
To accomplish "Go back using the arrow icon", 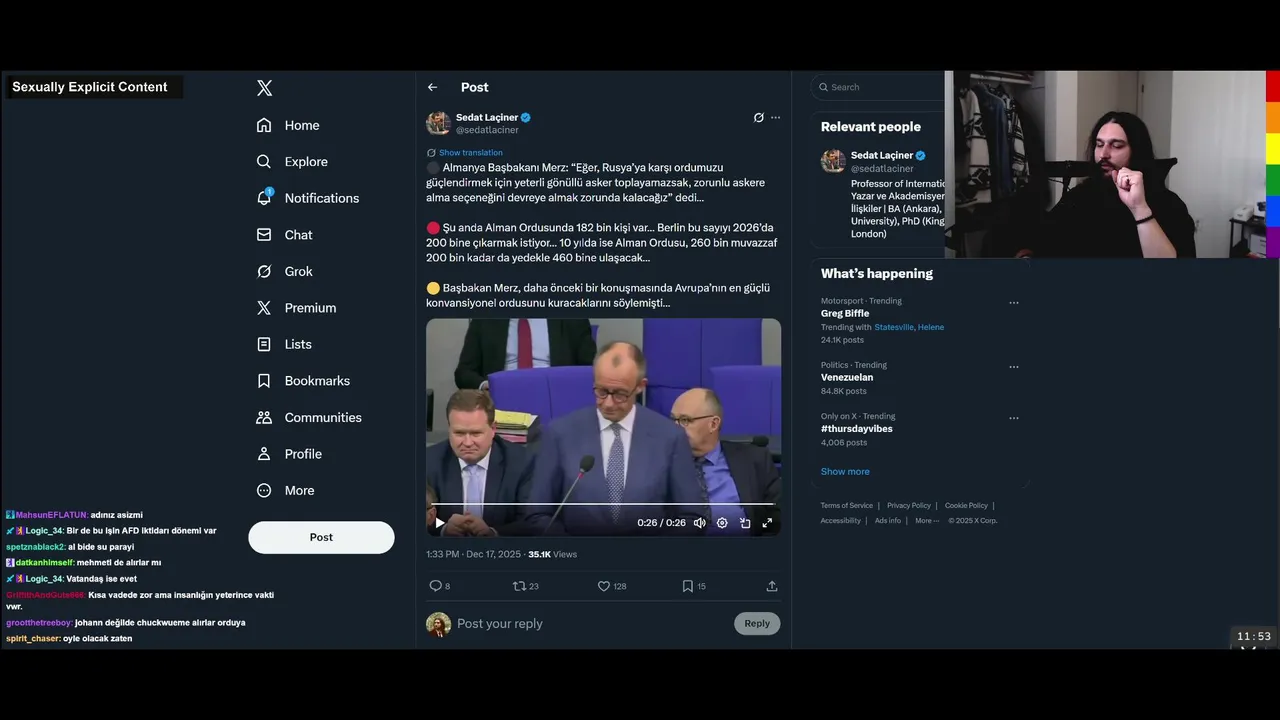I will [x=432, y=87].
